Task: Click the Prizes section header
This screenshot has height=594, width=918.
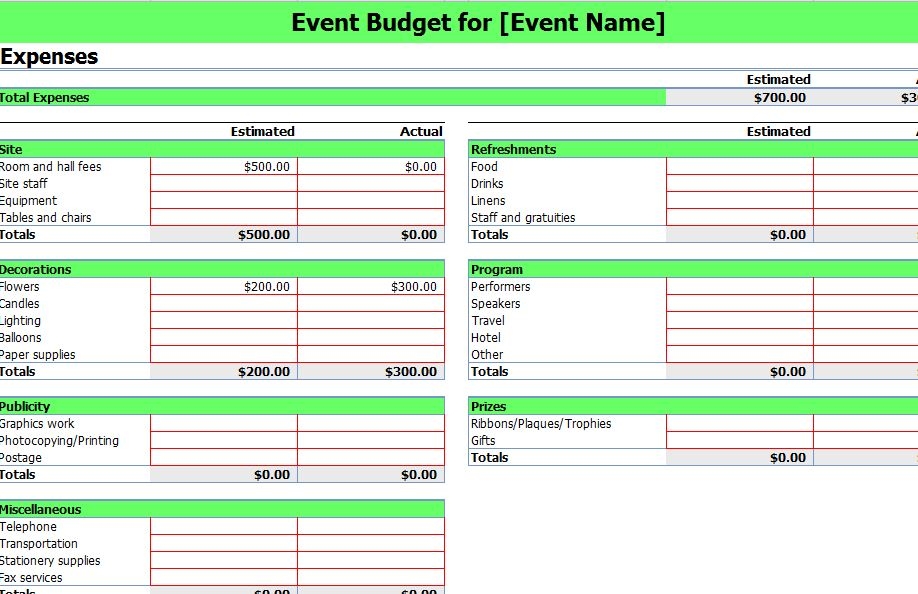Action: click(693, 406)
